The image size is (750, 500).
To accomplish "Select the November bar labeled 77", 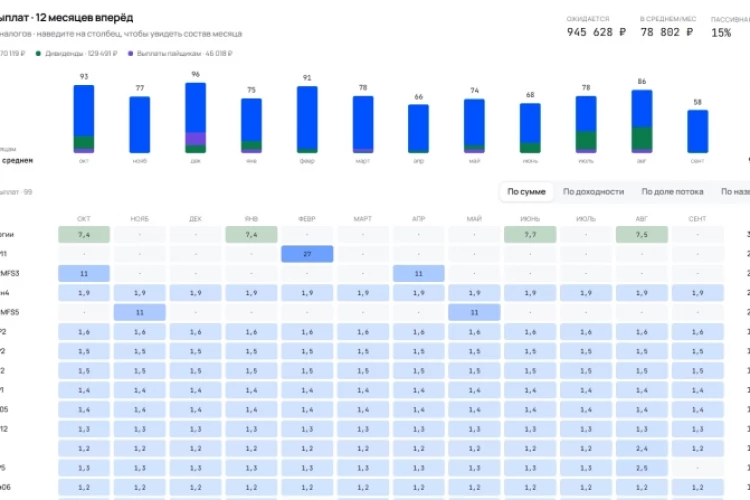I will point(140,125).
